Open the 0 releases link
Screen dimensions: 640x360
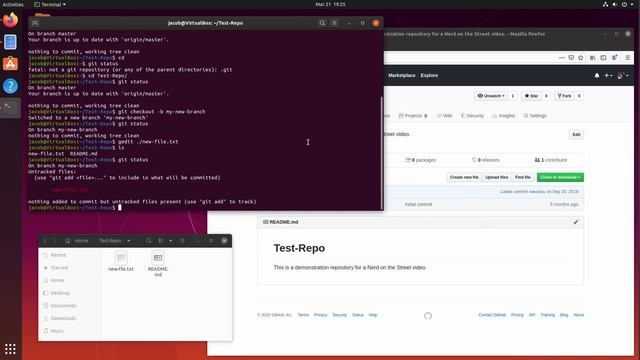click(x=486, y=160)
